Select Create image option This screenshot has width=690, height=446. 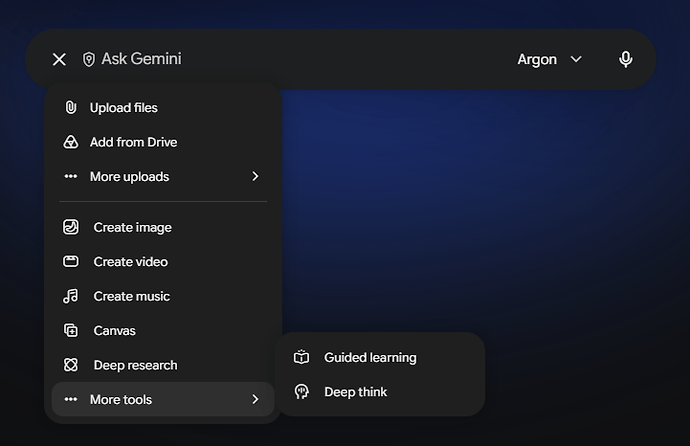[x=163, y=227]
